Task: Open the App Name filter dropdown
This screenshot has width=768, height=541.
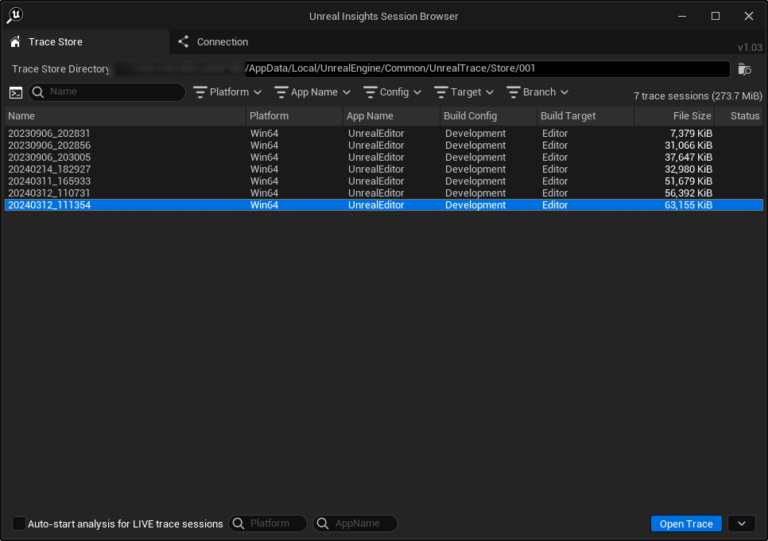Action: pyautogui.click(x=312, y=92)
